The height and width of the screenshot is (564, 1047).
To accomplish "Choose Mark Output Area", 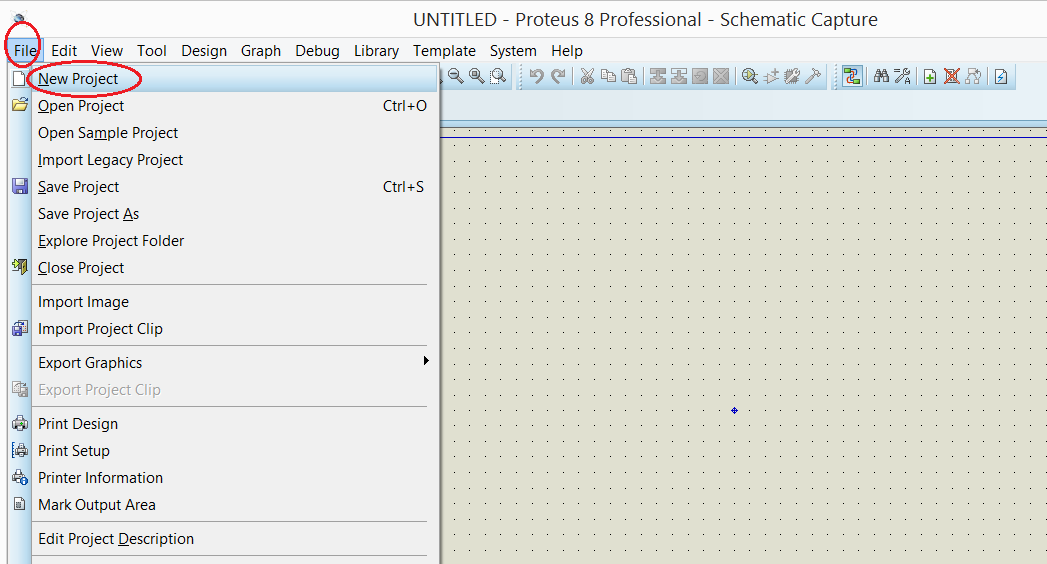I will (x=224, y=505).
